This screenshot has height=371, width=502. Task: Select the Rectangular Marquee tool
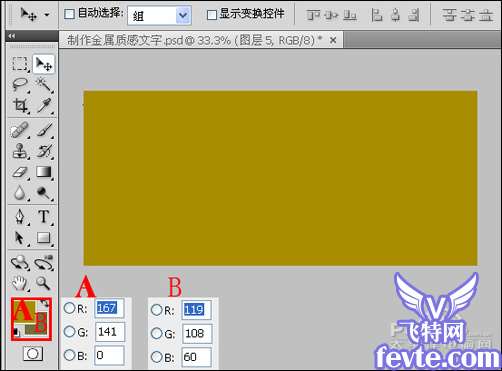[20, 64]
